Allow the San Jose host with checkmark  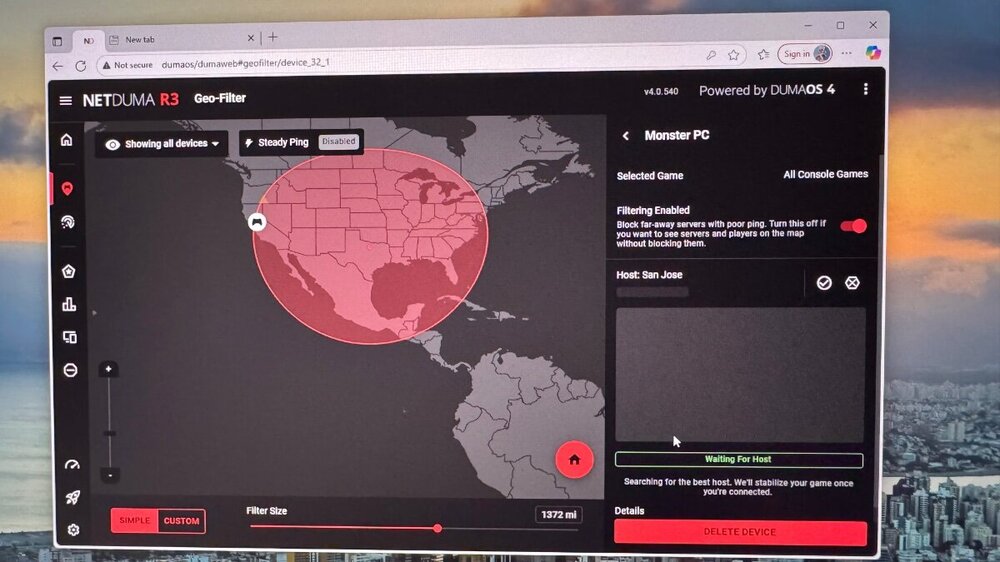point(823,283)
